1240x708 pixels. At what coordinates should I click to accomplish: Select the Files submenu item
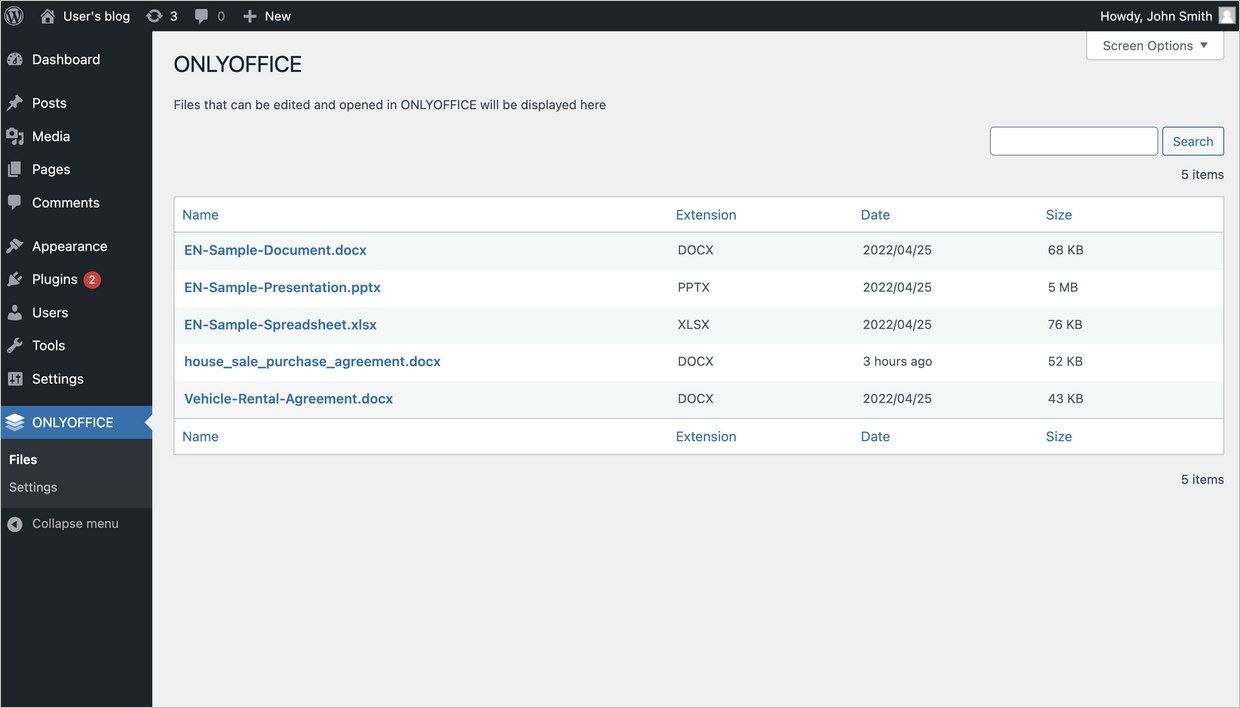pyautogui.click(x=23, y=460)
